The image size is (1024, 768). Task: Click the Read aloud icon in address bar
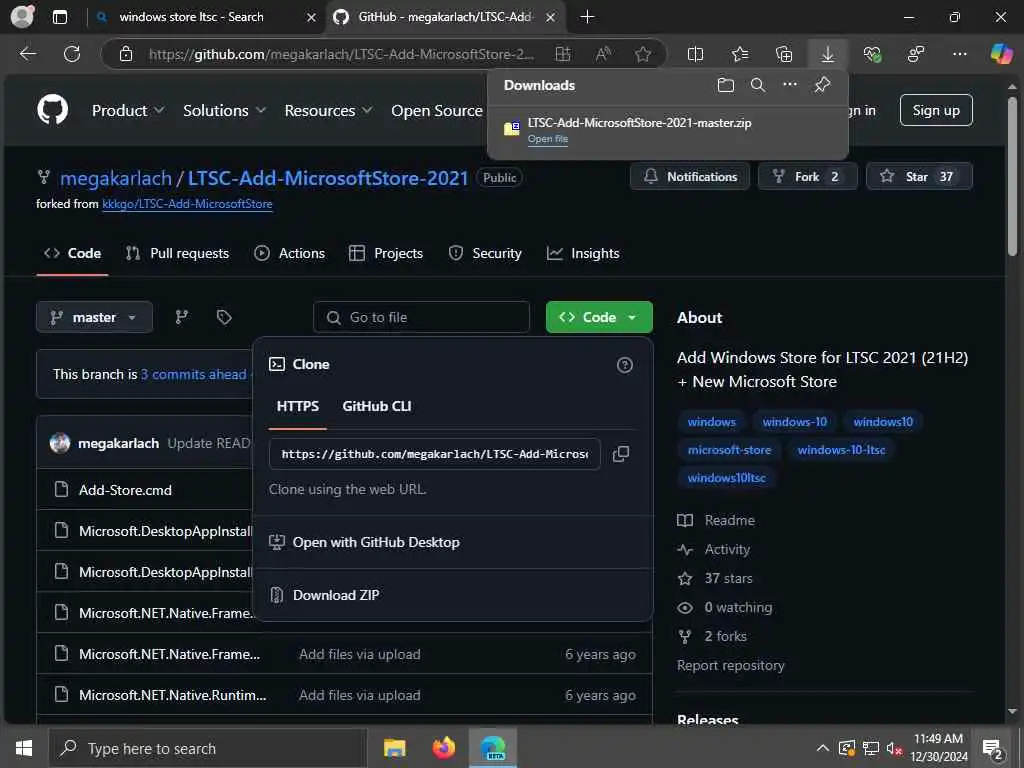tap(603, 54)
